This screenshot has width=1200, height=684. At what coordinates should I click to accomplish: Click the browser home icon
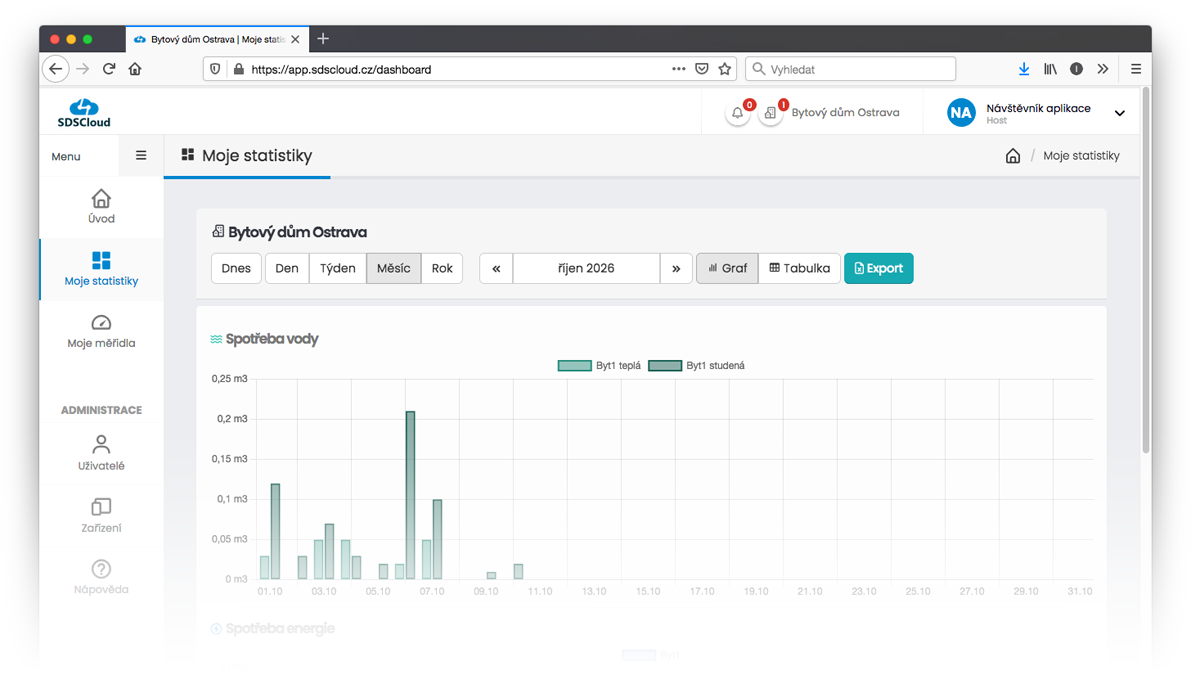coord(135,69)
